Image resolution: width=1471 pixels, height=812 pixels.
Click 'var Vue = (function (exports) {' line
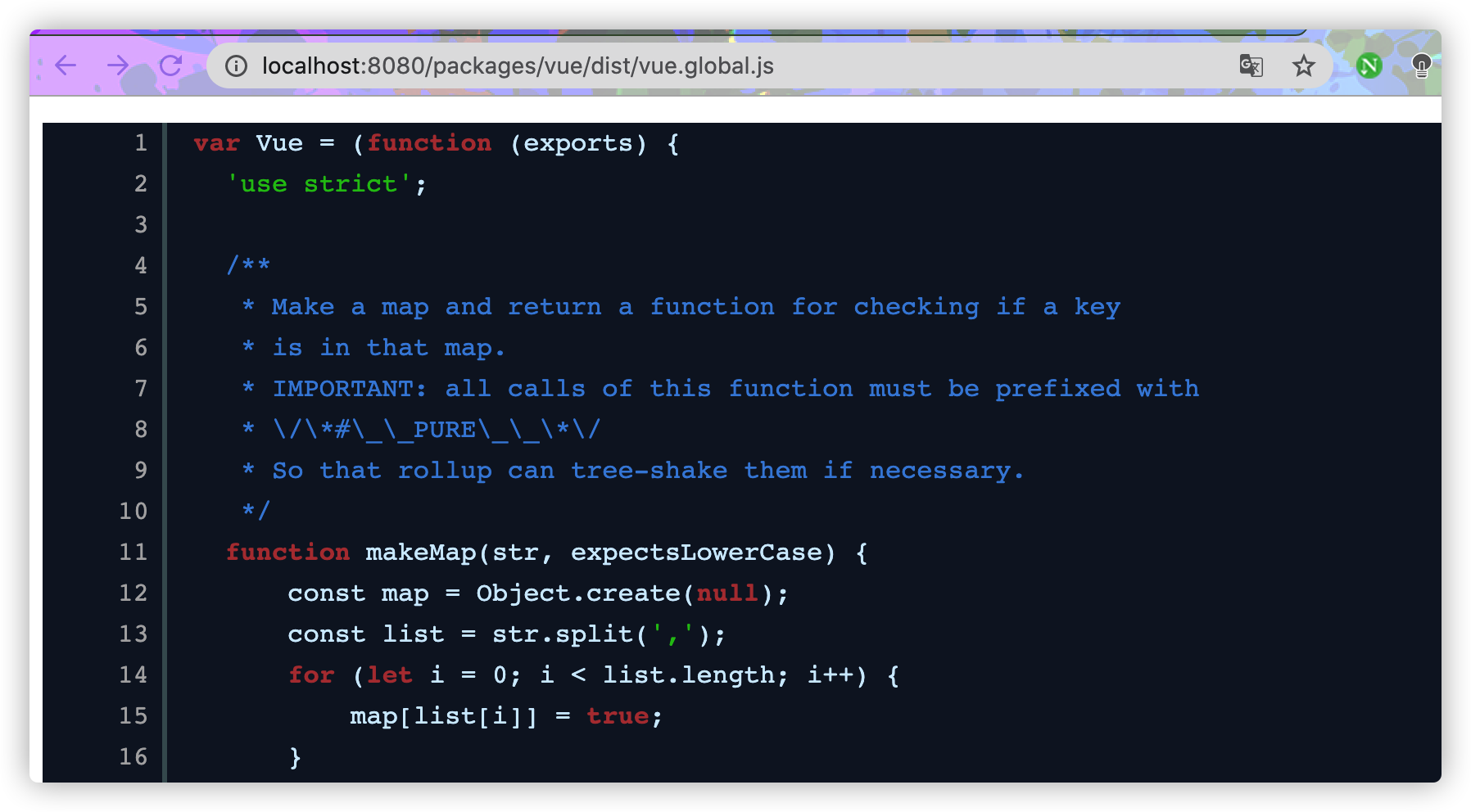tap(437, 143)
